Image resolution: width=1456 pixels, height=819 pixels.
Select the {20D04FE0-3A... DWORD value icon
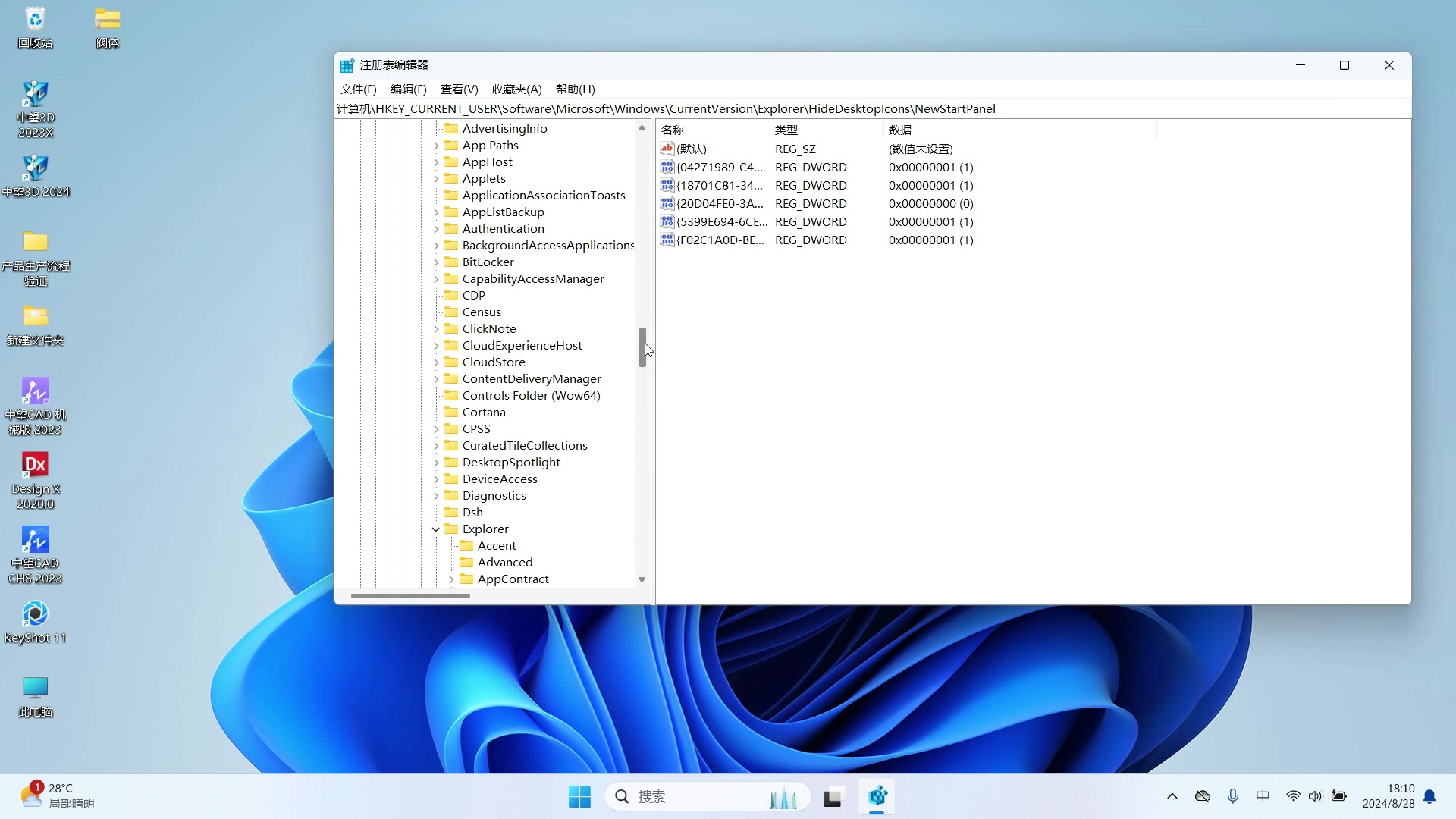667,203
